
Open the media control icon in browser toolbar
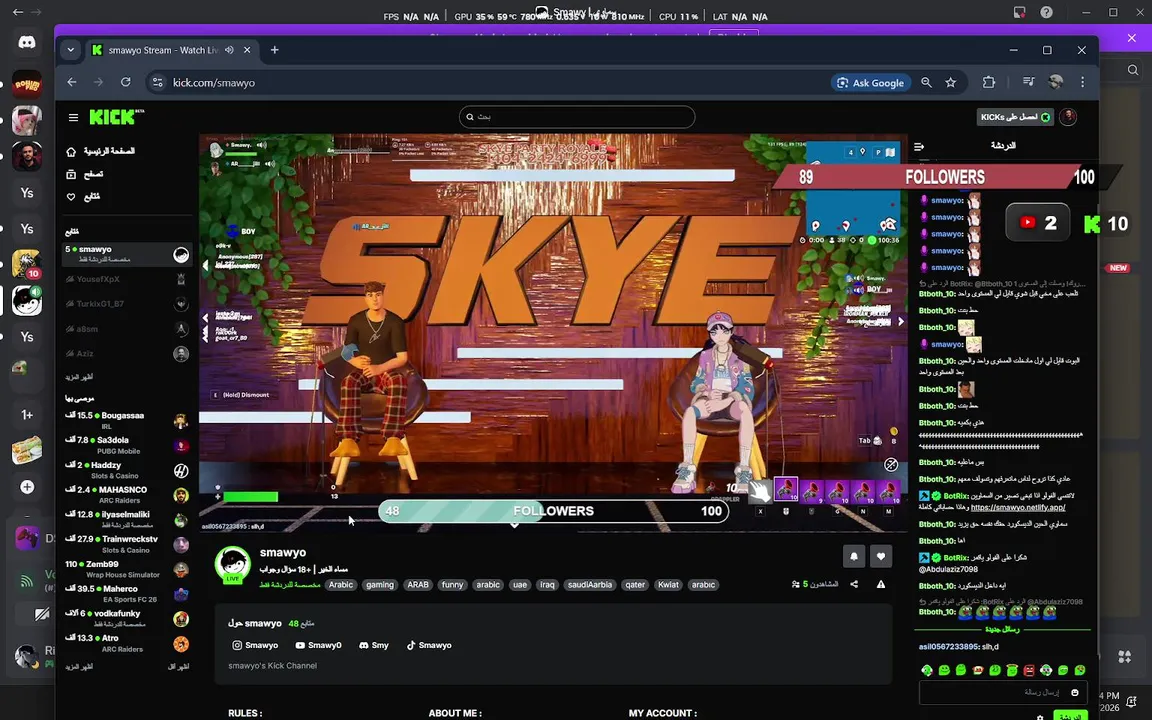1029,82
